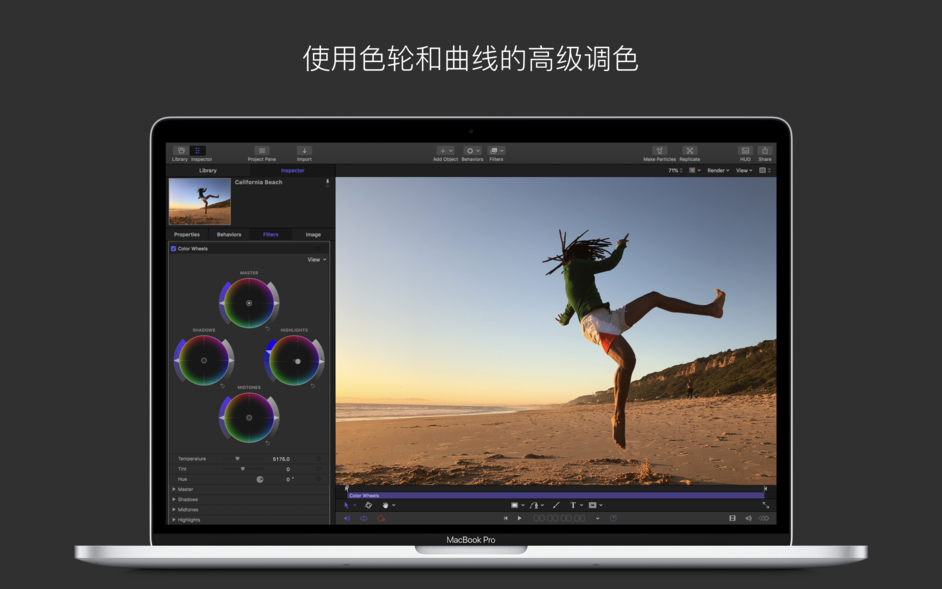Image resolution: width=942 pixels, height=589 pixels.
Task: Open the HUD panel icon
Action: point(746,150)
